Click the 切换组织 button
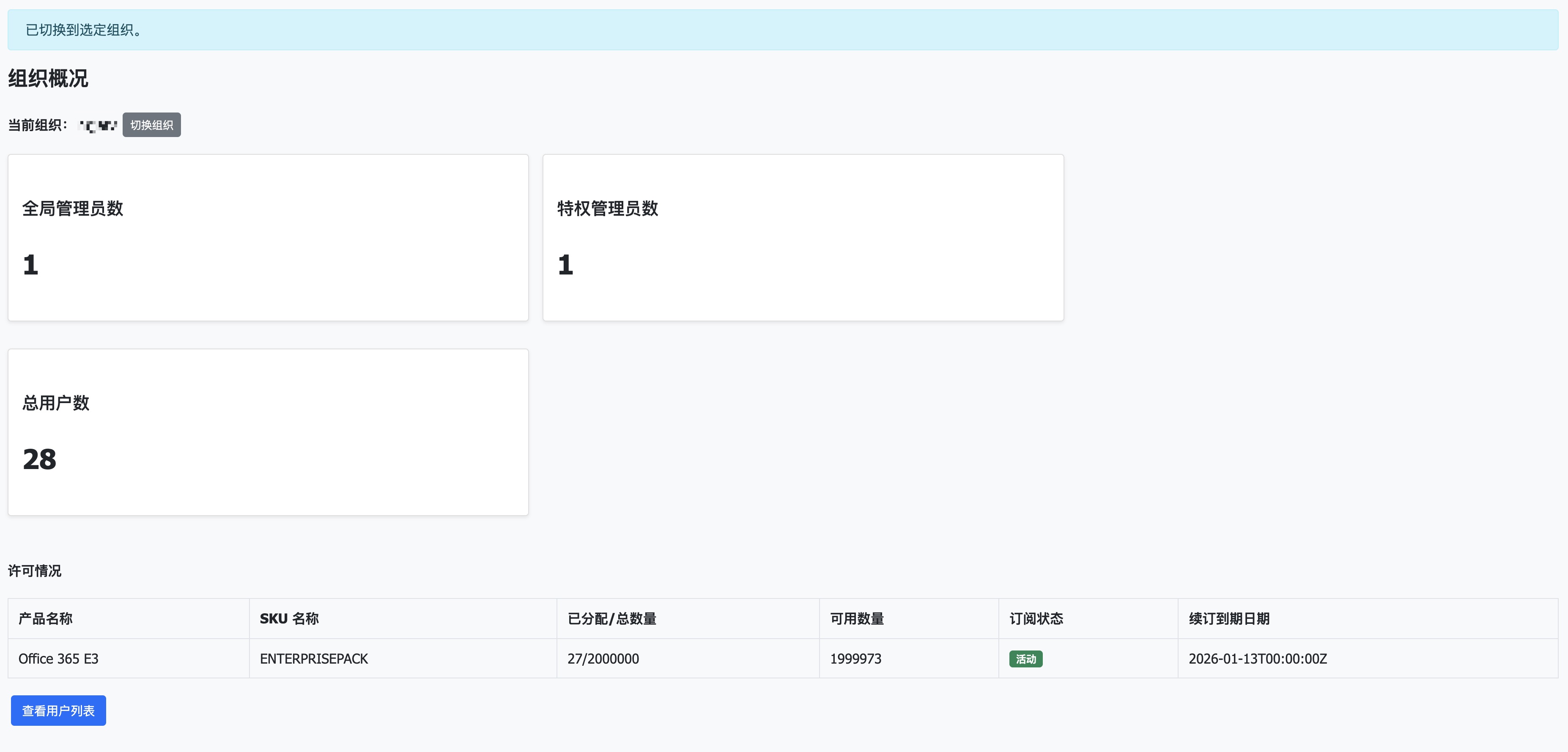Screen dimensions: 1568x752 [151, 125]
